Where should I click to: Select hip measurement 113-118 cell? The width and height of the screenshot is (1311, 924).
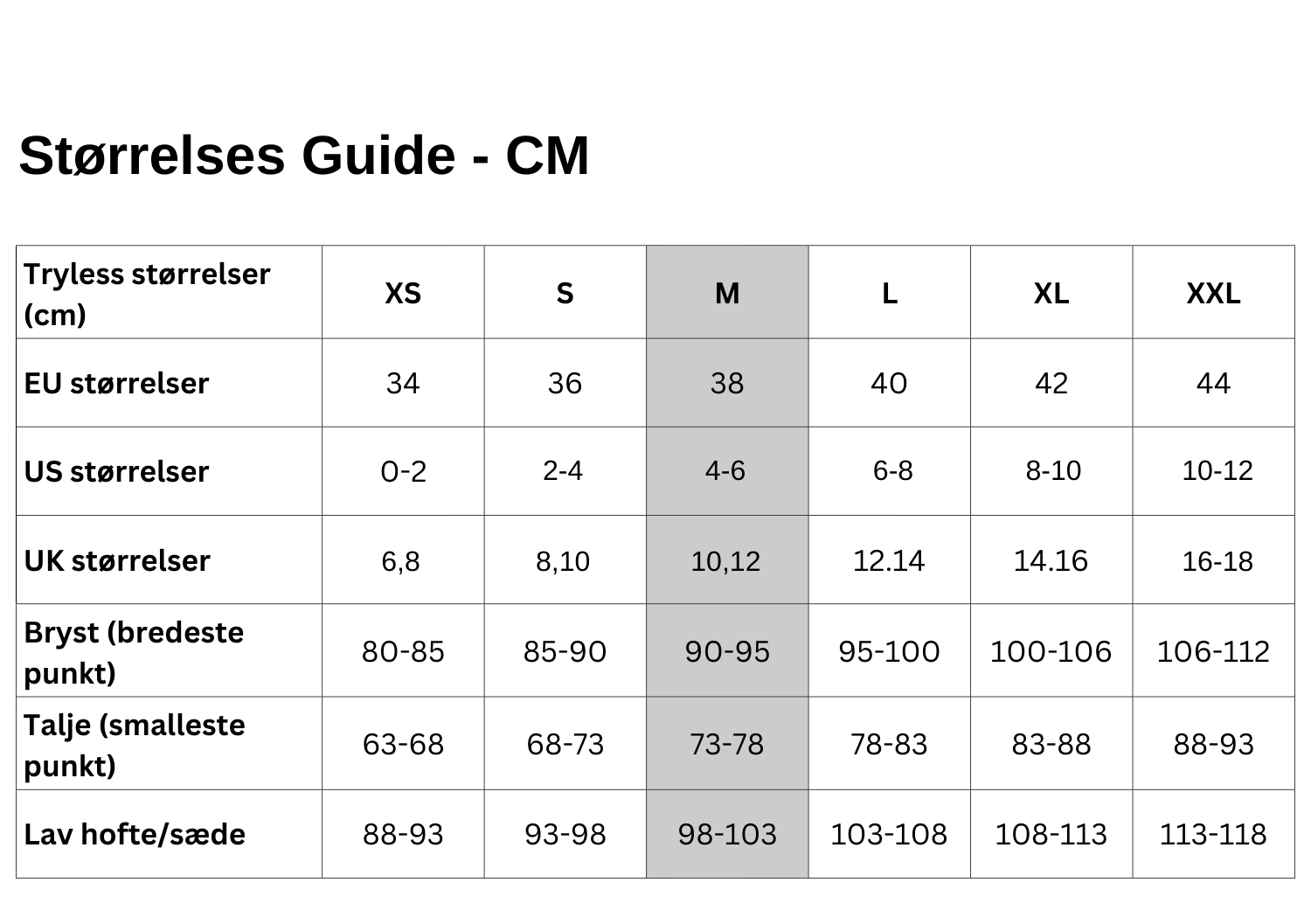pyautogui.click(x=1213, y=834)
